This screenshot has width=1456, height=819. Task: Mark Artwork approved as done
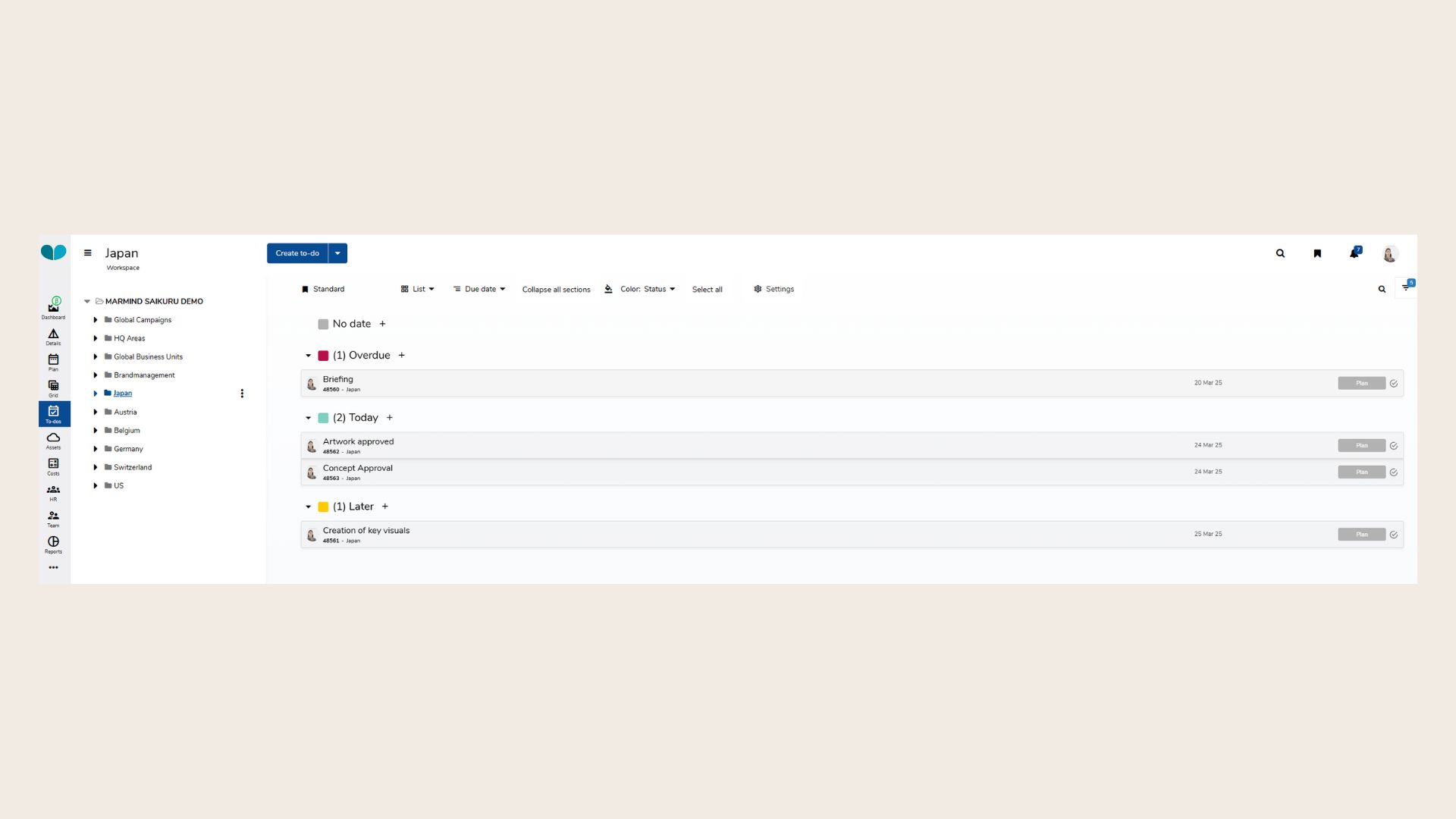pos(1394,446)
